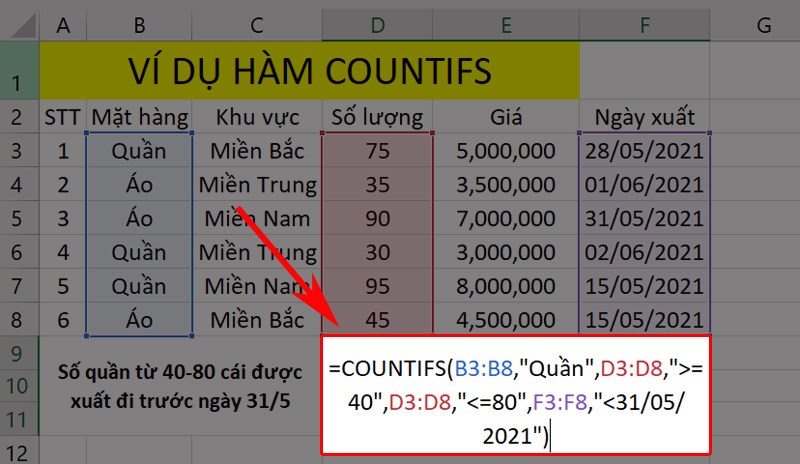
Task: Select row 1 header
Action: pos(19,70)
